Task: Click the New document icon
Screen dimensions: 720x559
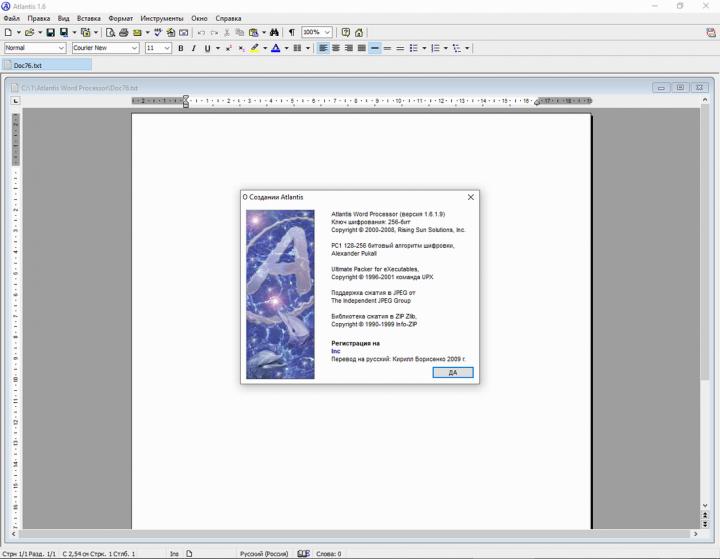Action: tap(8, 33)
